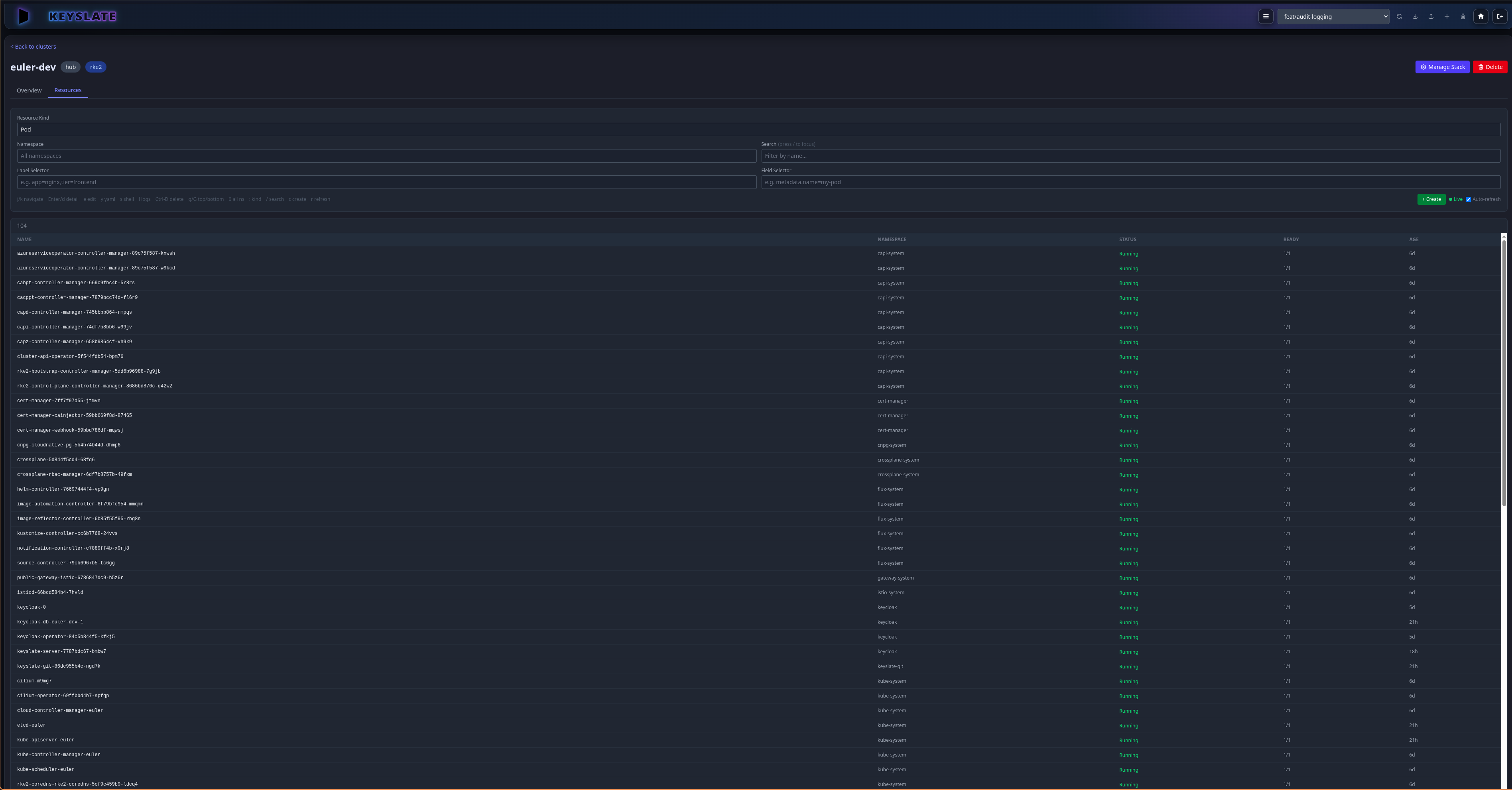Open the hamburger menu in the header
The width and height of the screenshot is (1512, 790).
click(1266, 16)
